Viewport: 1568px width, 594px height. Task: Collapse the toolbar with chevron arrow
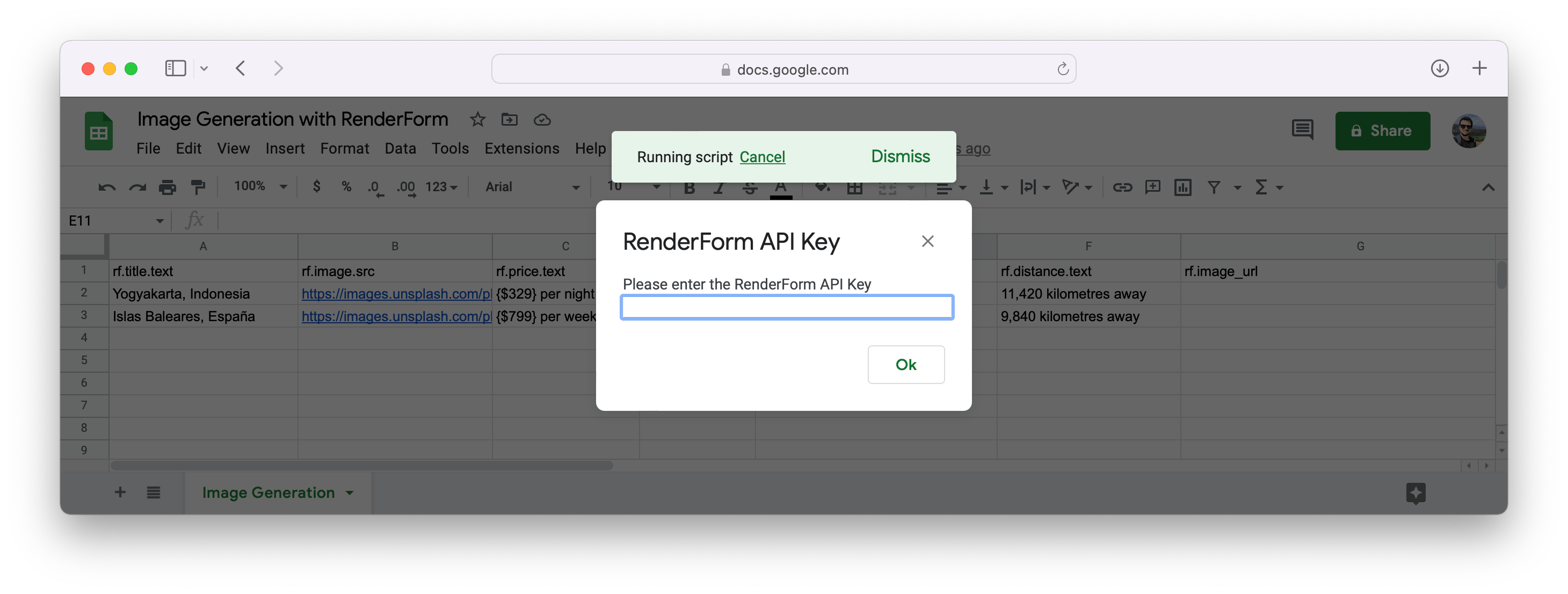(x=1487, y=187)
